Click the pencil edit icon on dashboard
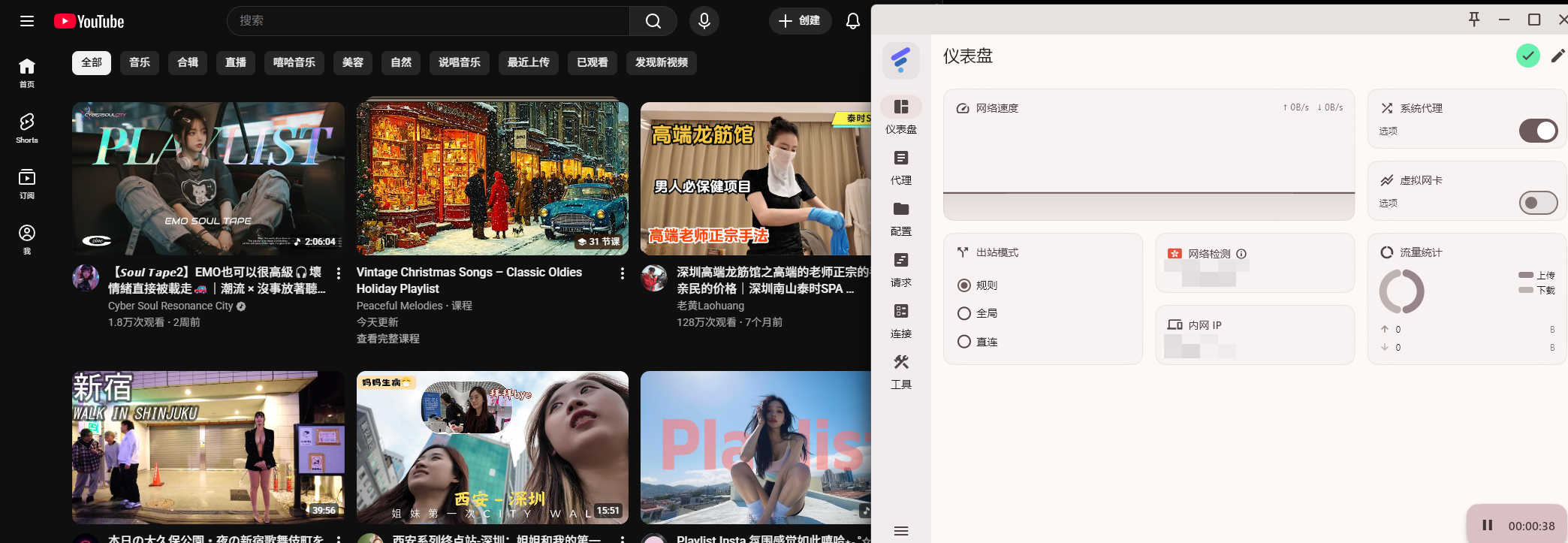This screenshot has height=543, width=1568. click(x=1557, y=56)
